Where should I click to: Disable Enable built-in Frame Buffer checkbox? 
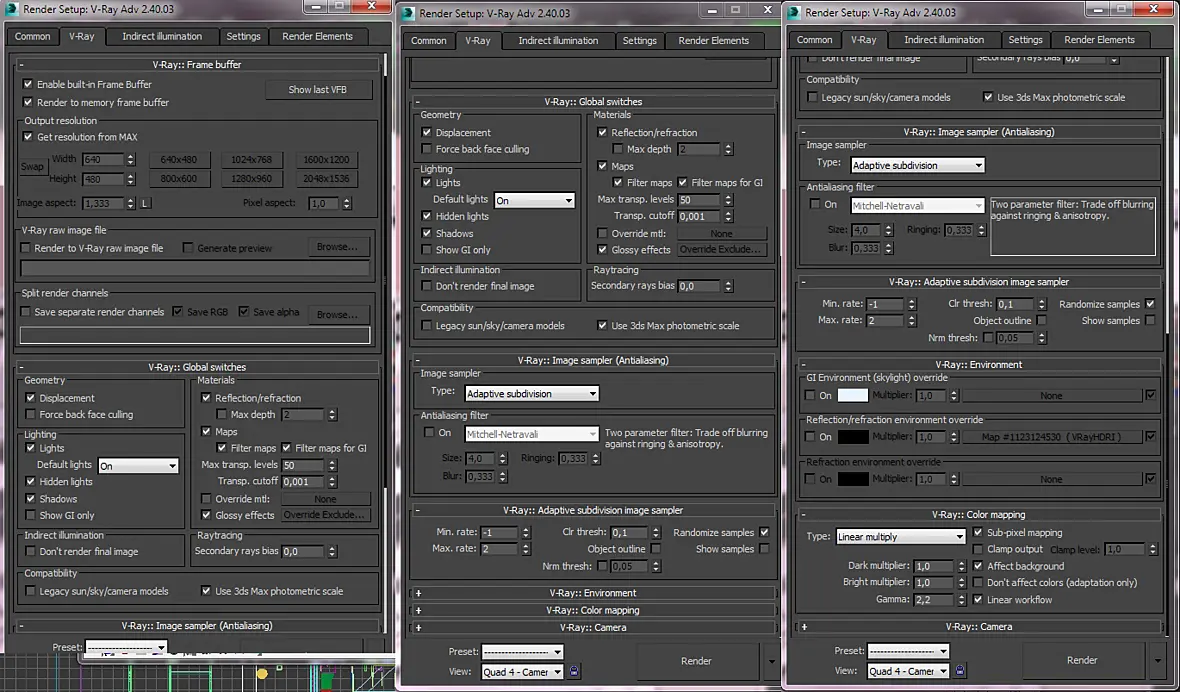28,84
